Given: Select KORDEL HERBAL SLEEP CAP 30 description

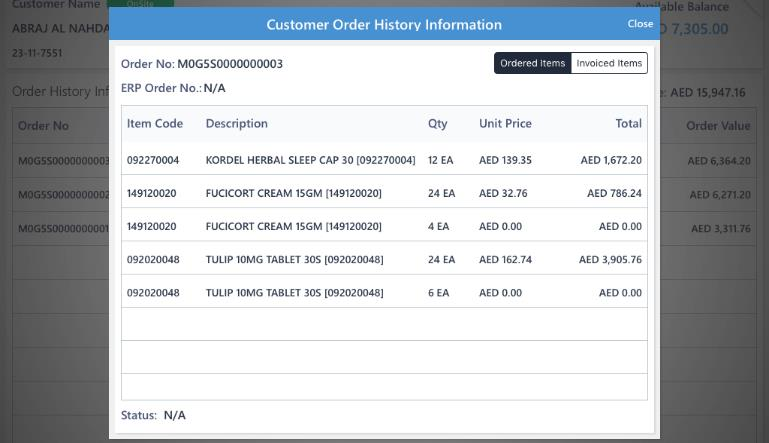Looking at the screenshot, I should tap(310, 160).
